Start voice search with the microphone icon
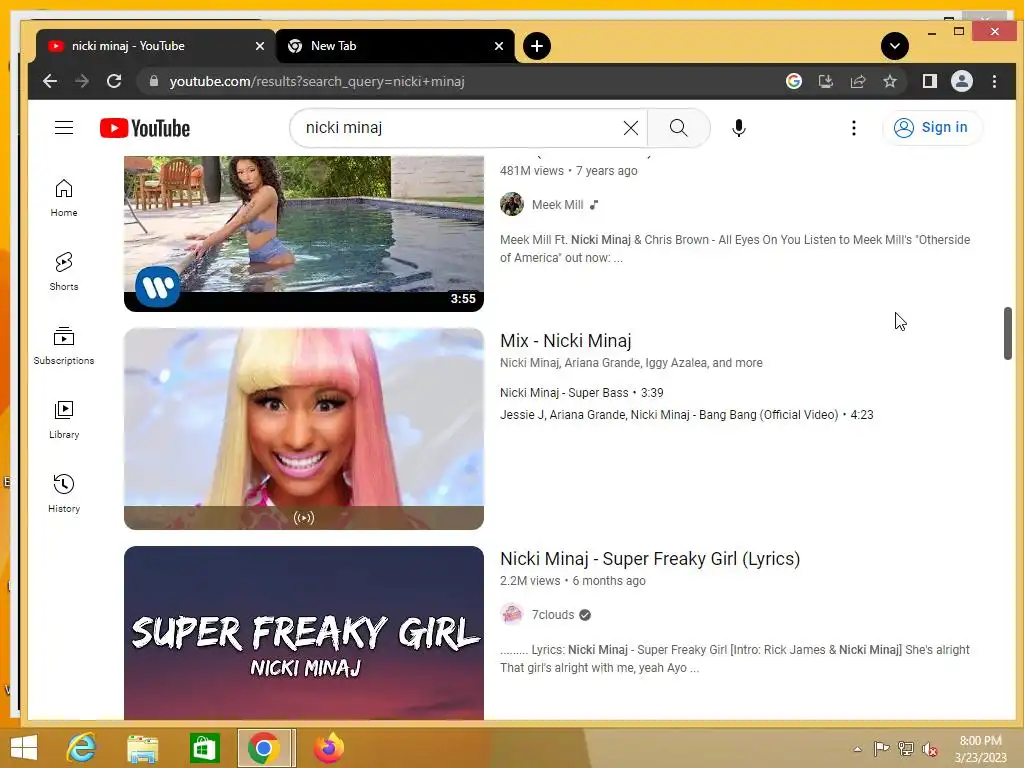This screenshot has height=768, width=1024. pyautogui.click(x=739, y=128)
